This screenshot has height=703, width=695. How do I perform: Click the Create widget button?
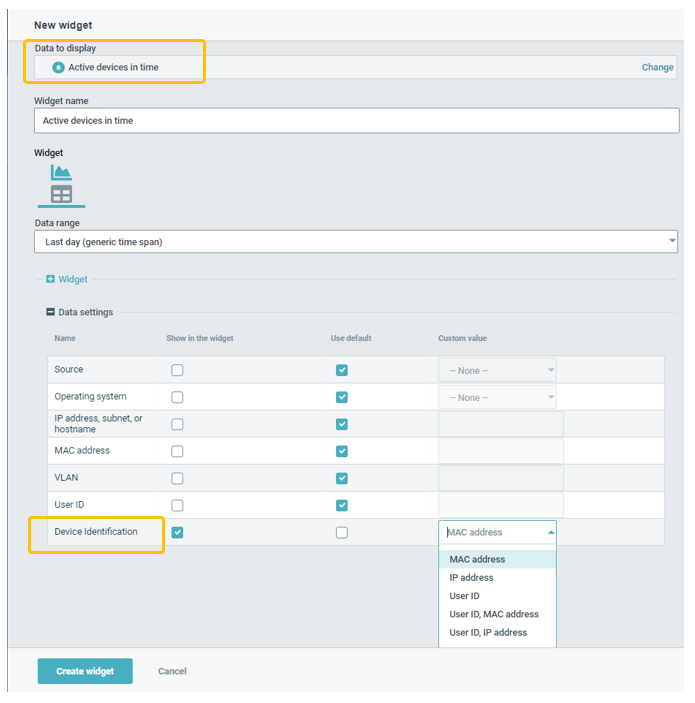[x=85, y=671]
